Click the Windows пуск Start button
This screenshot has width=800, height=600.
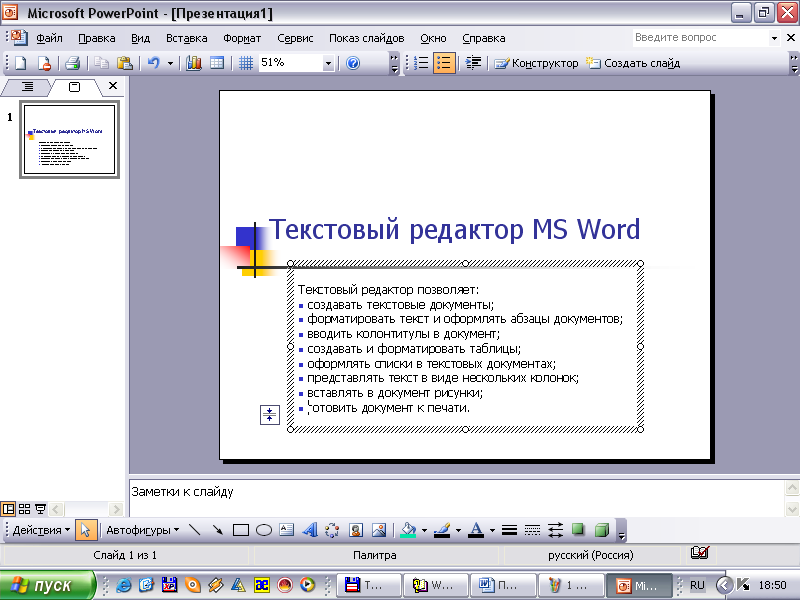coord(47,585)
